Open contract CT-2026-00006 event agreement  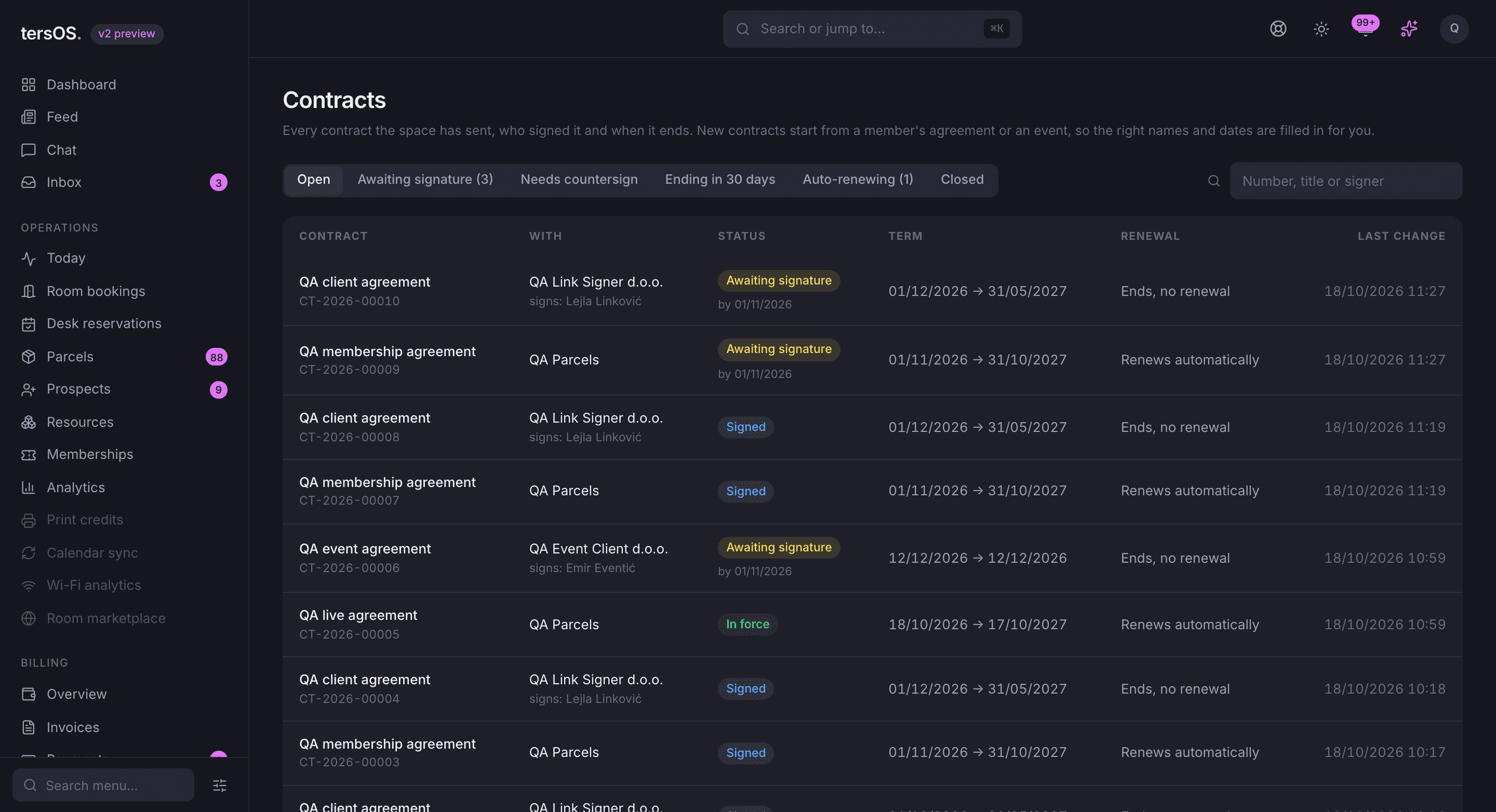click(x=872, y=558)
